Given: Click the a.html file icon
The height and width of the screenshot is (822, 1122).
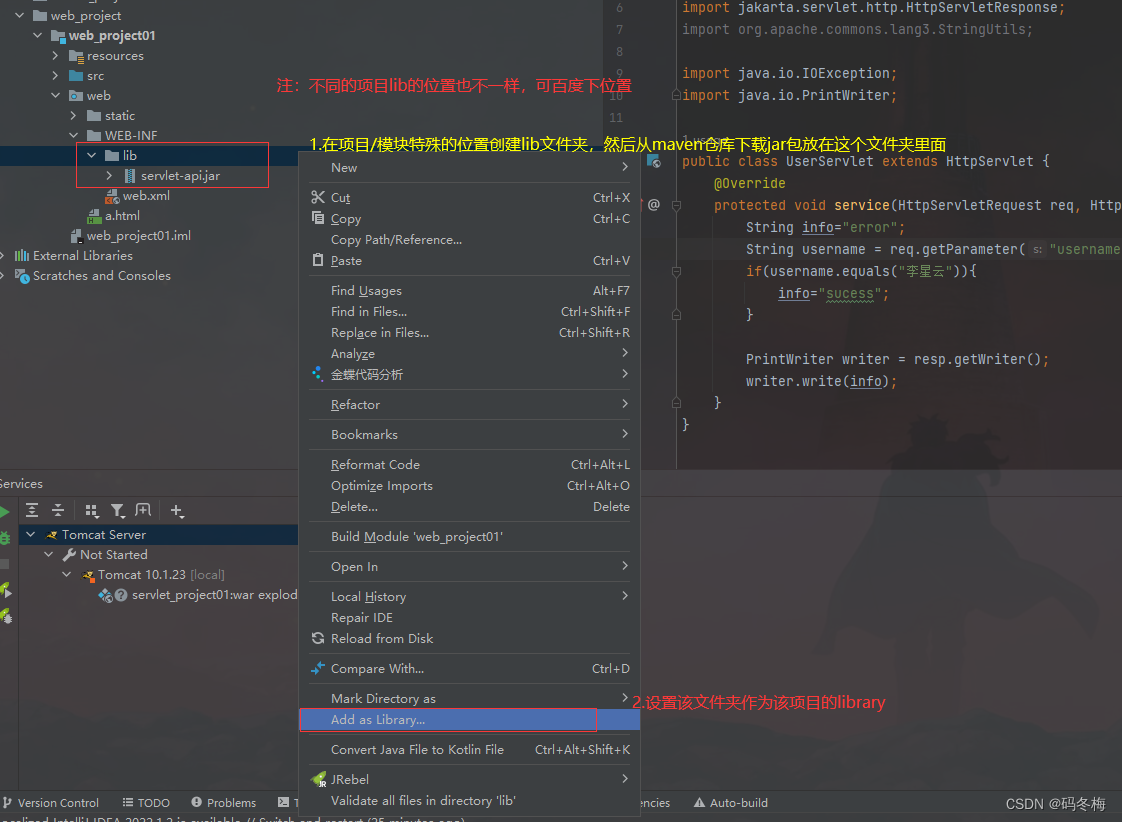Looking at the screenshot, I should 94,216.
